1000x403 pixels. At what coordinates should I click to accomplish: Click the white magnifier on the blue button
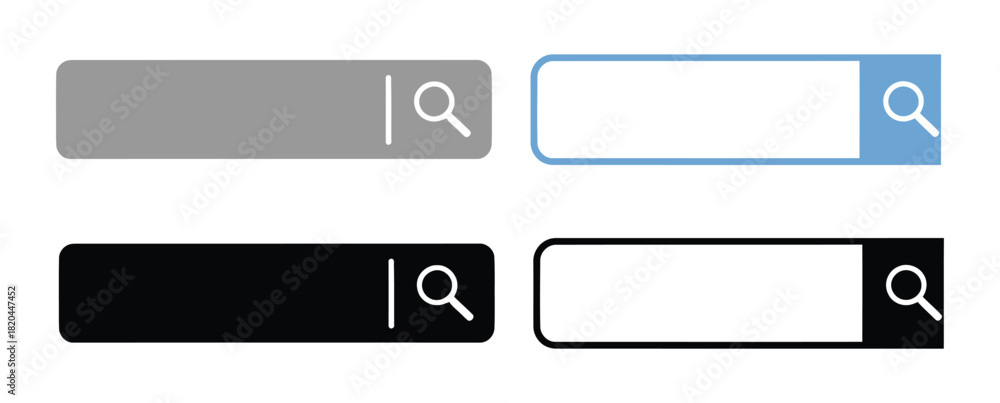(911, 109)
